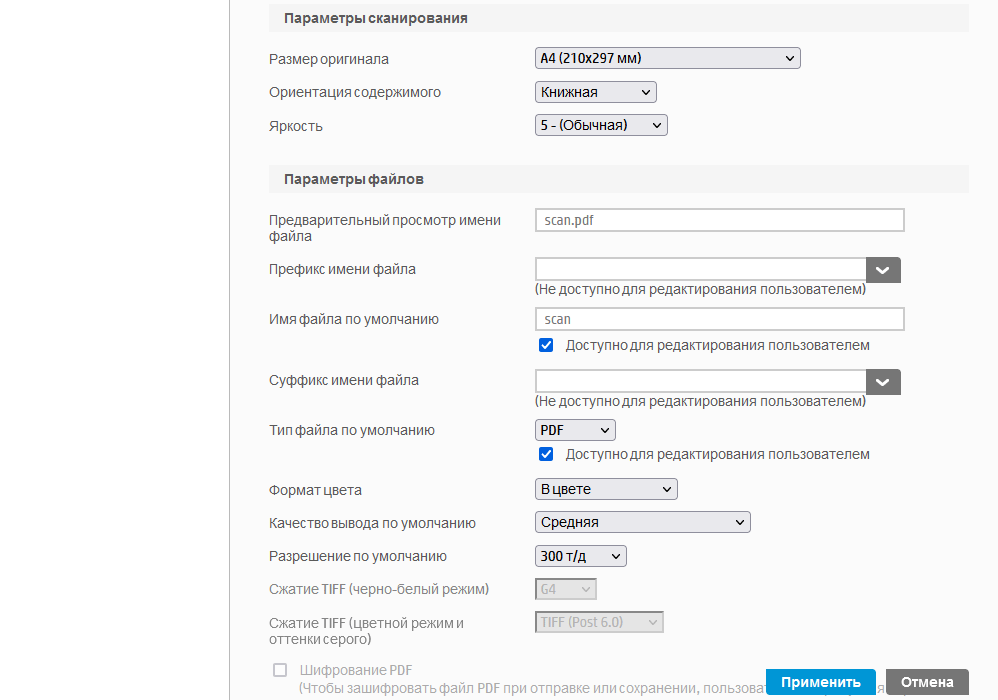Enable the PDF encryption checkbox
This screenshot has width=998, height=700.
coord(280,670)
